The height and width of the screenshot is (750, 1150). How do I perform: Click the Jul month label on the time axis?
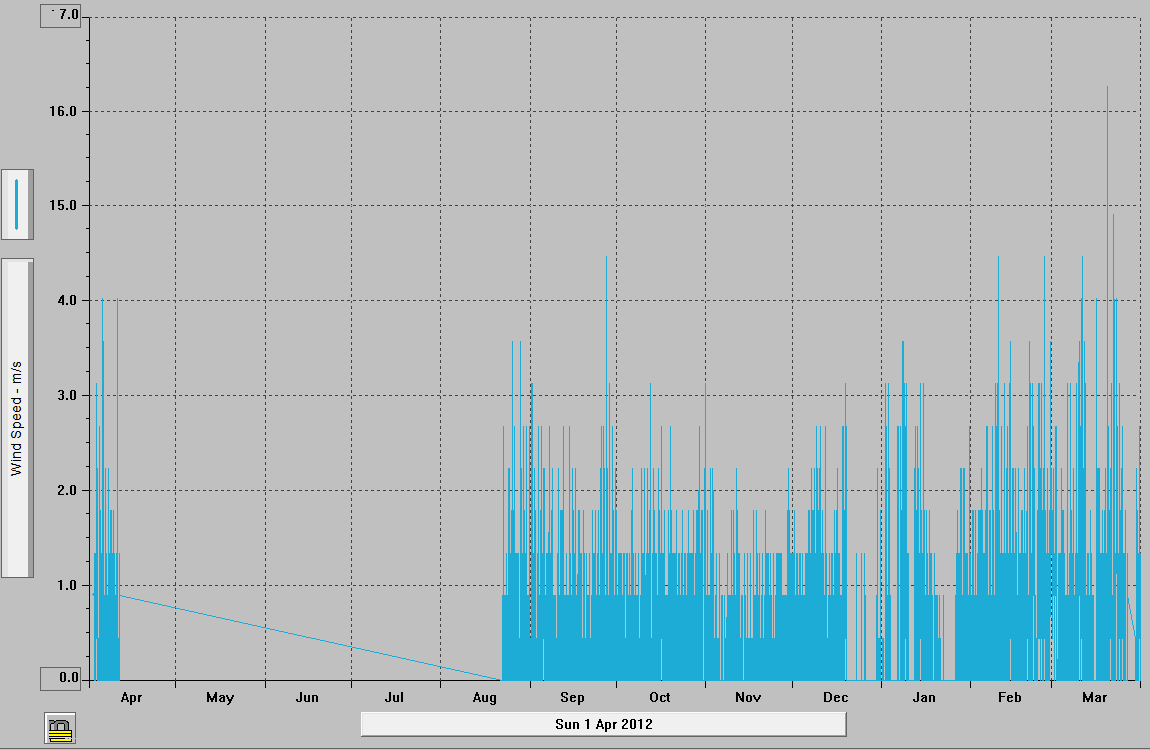395,697
